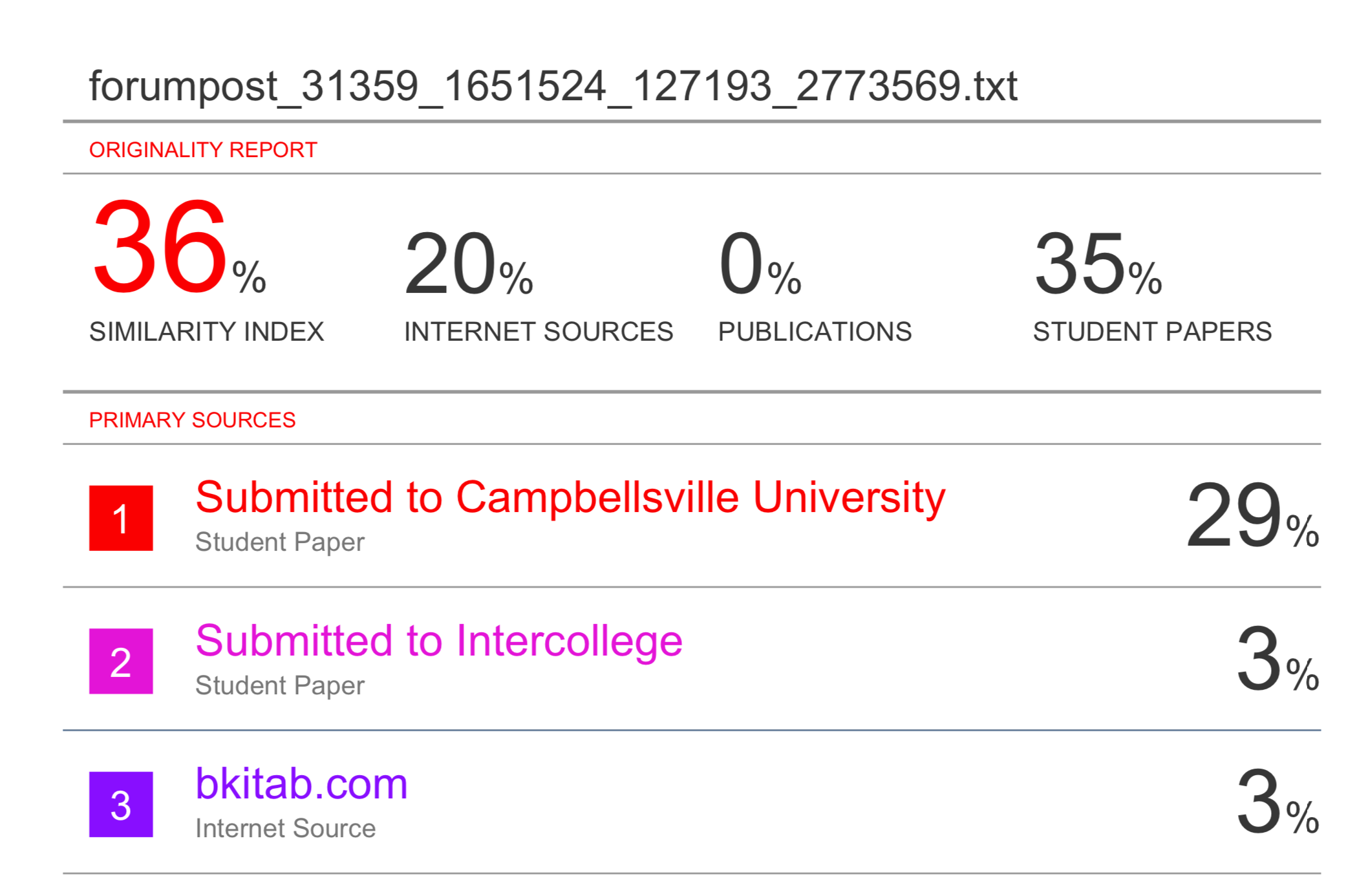This screenshot has width=1368, height=896.
Task: Open the bkitab.com internet source
Action: 301,784
